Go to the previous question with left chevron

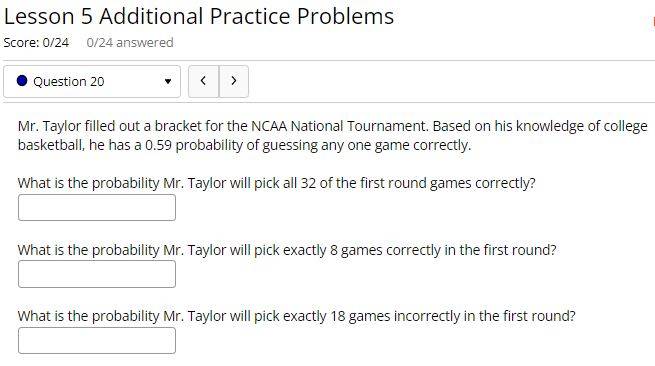click(203, 81)
